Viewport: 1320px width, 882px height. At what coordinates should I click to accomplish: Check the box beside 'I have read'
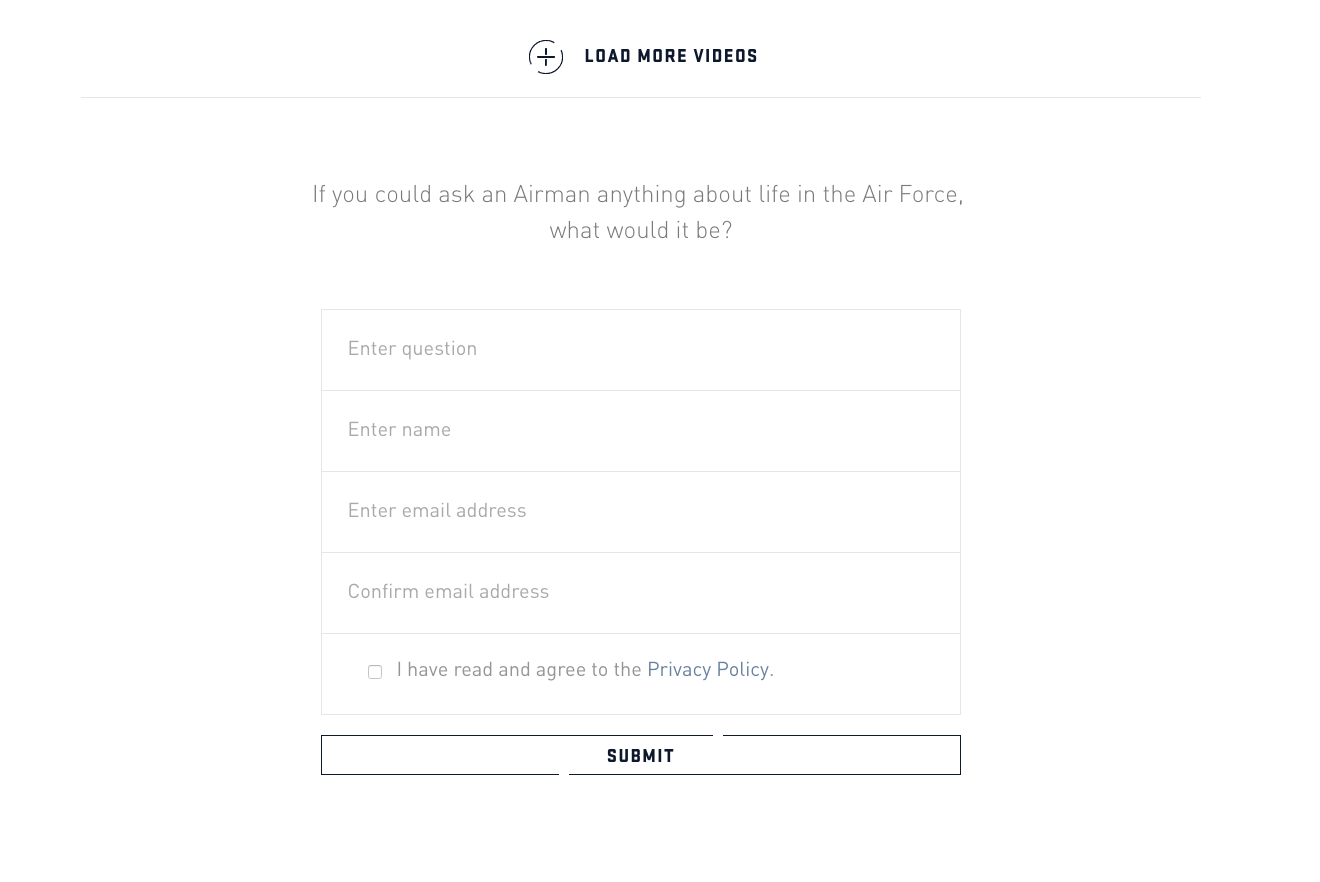pos(375,672)
